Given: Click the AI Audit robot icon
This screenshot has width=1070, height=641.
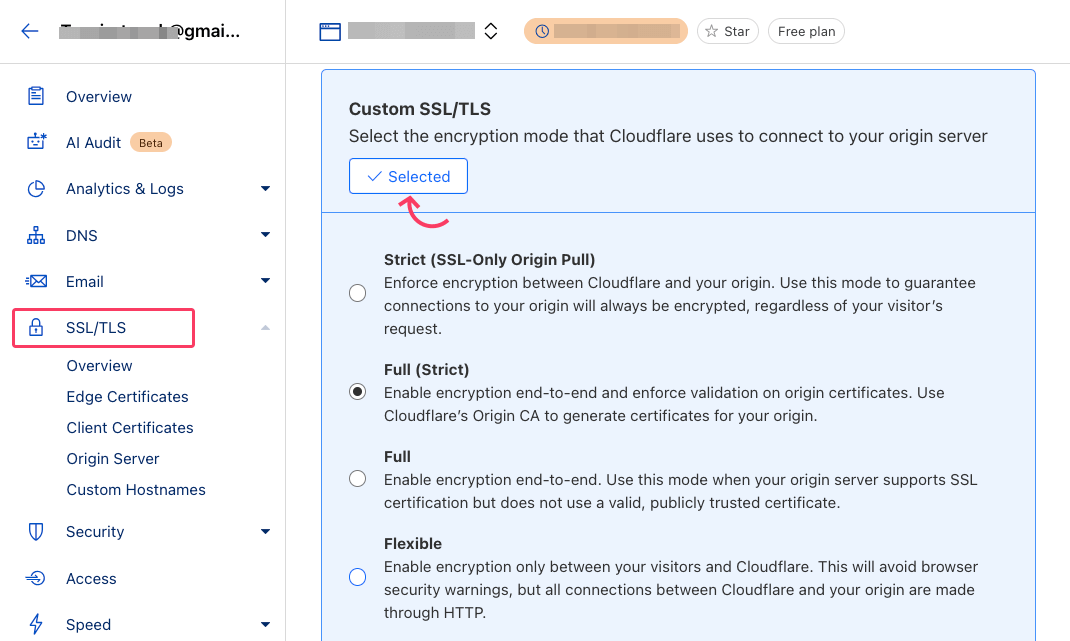Looking at the screenshot, I should point(36,142).
